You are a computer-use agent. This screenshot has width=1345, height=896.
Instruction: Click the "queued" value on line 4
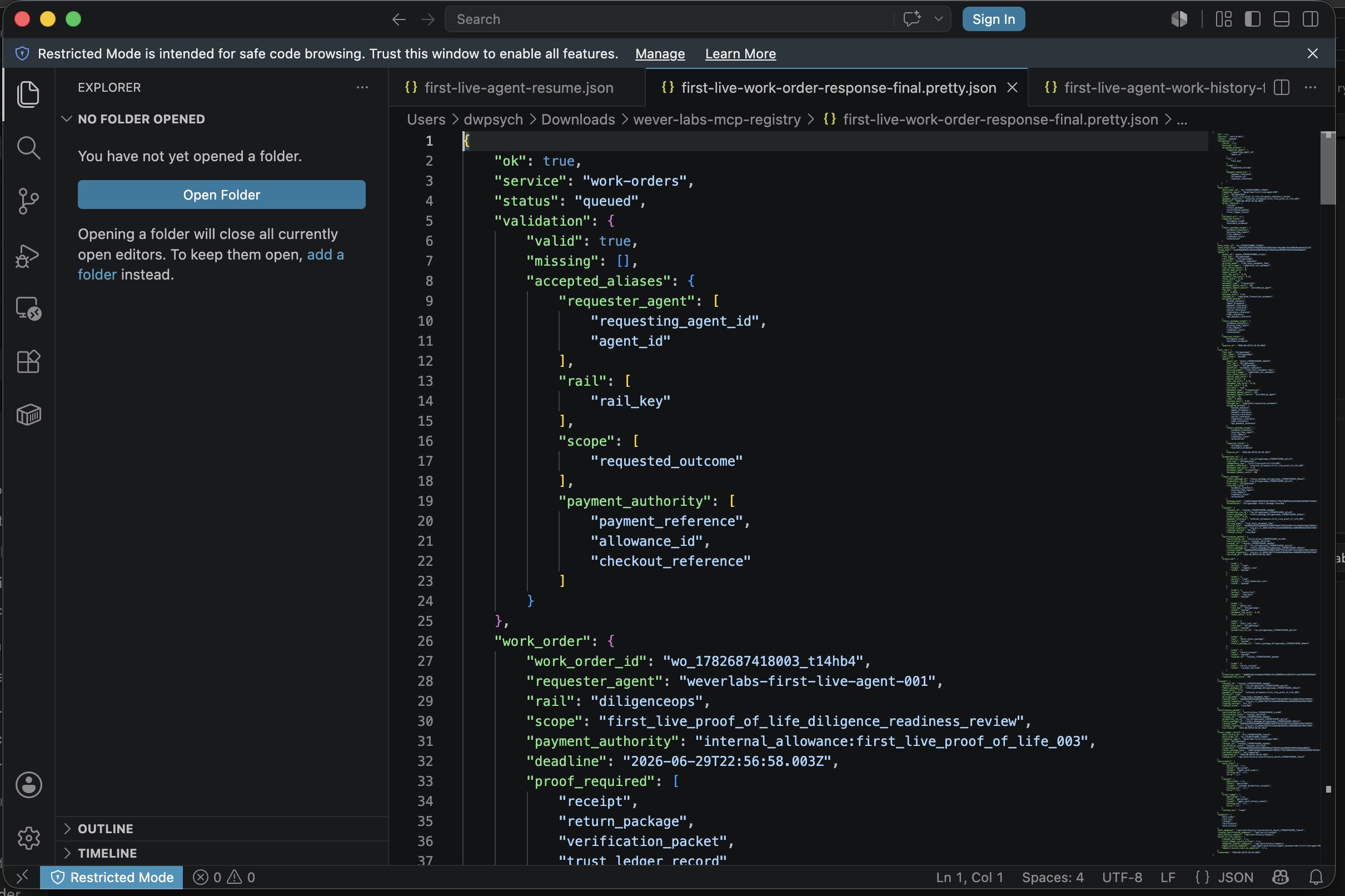[x=606, y=201]
